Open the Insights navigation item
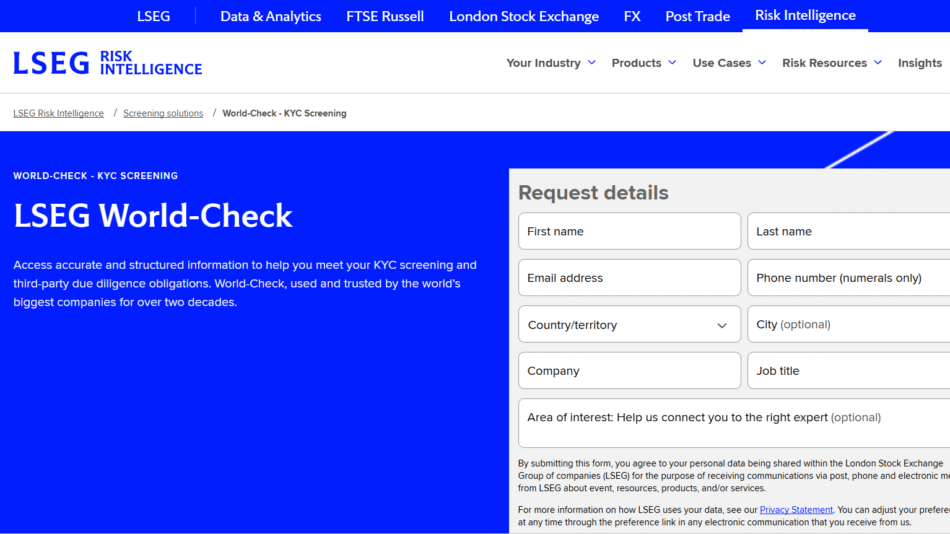Image resolution: width=950 pixels, height=534 pixels. click(x=919, y=63)
